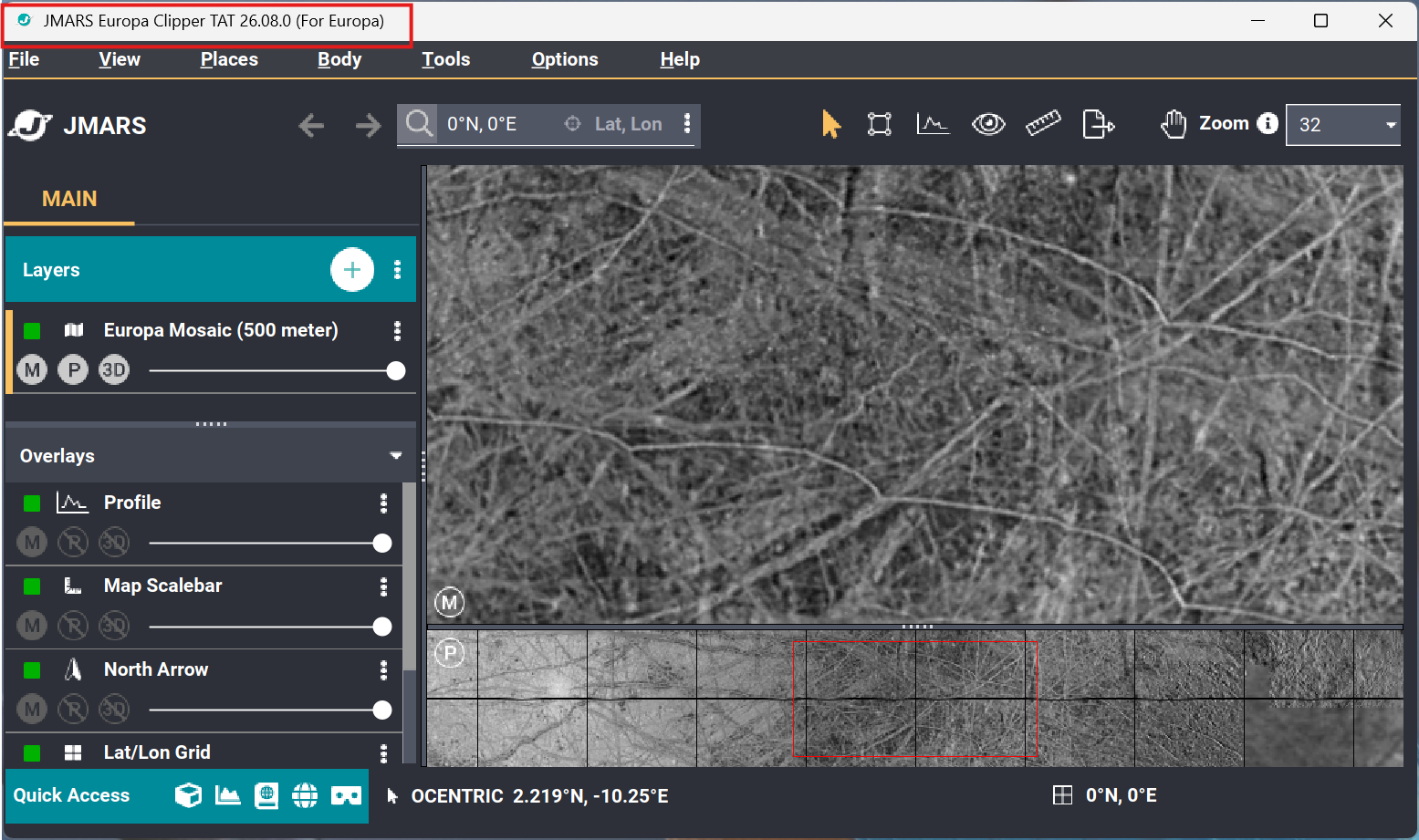Select the arrow pointer tool
This screenshot has width=1419, height=840.
coord(830,124)
